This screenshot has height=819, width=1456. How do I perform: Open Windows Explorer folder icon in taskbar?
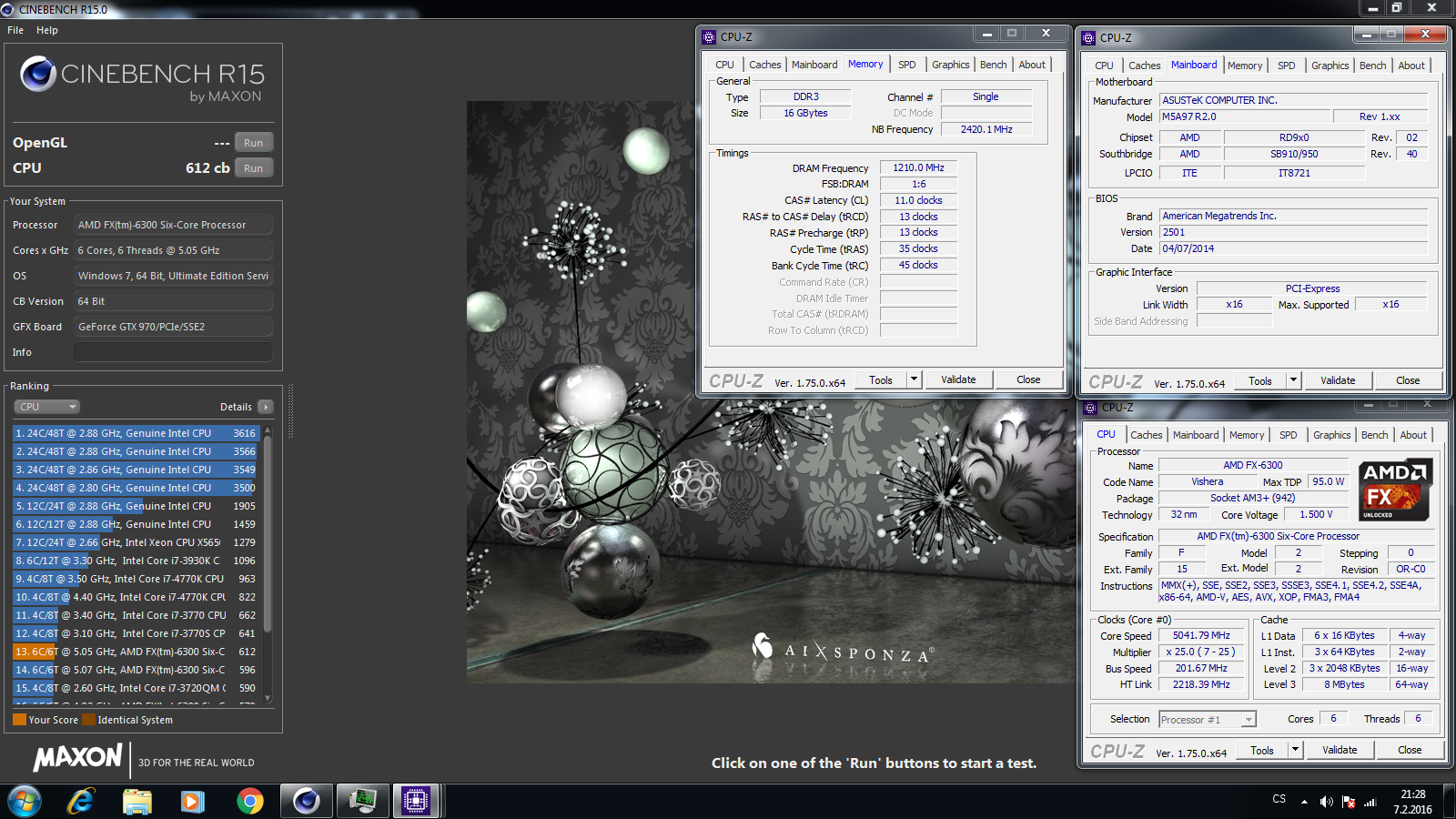[x=136, y=801]
